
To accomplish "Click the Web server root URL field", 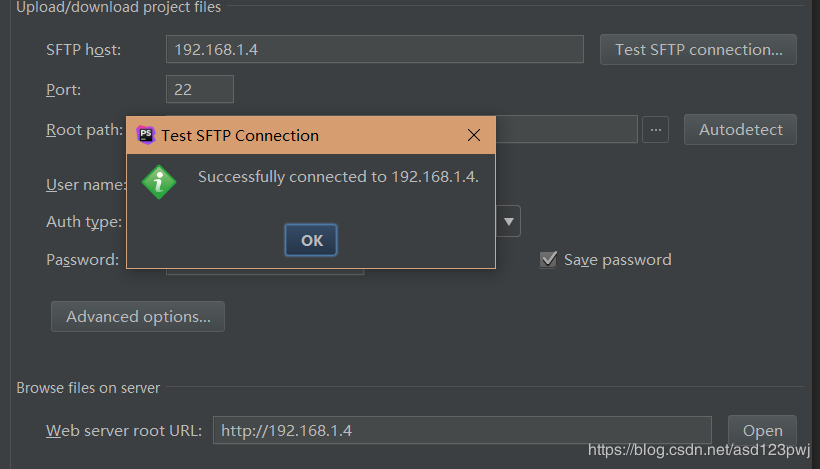I will [462, 431].
